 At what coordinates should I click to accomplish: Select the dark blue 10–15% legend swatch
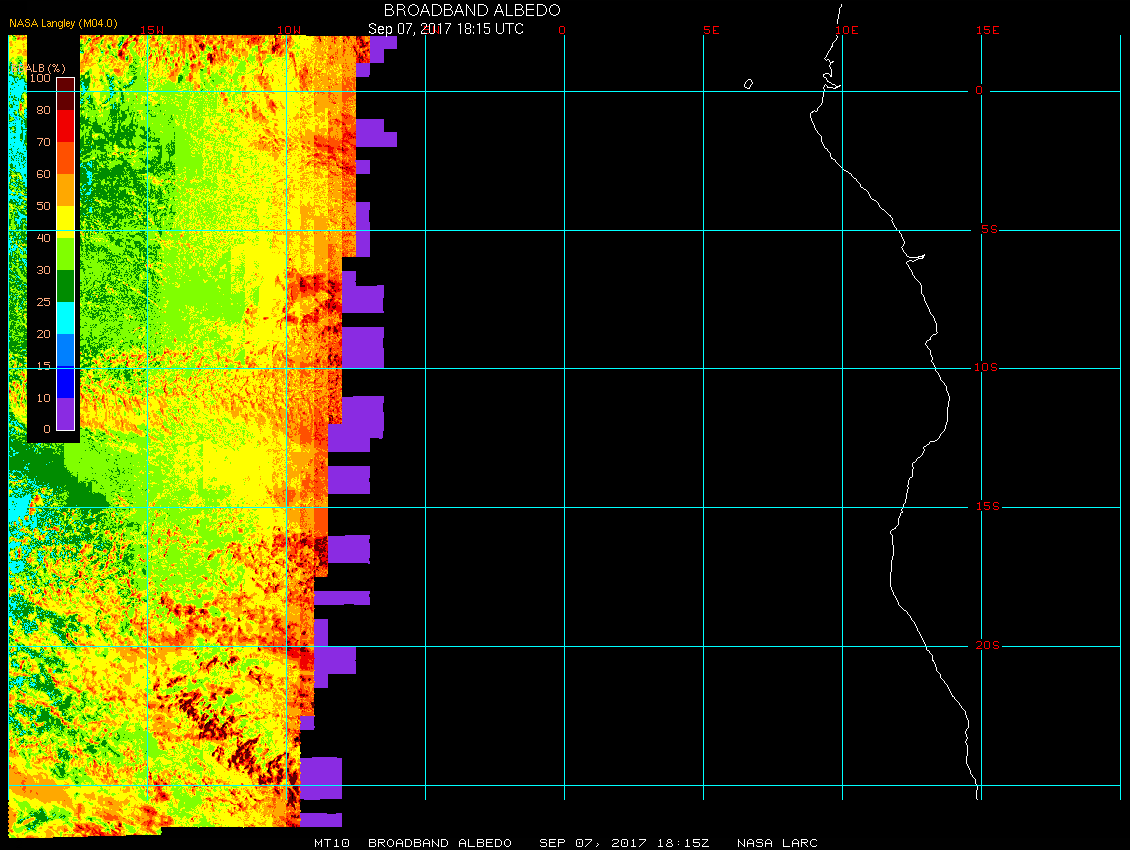(x=65, y=382)
